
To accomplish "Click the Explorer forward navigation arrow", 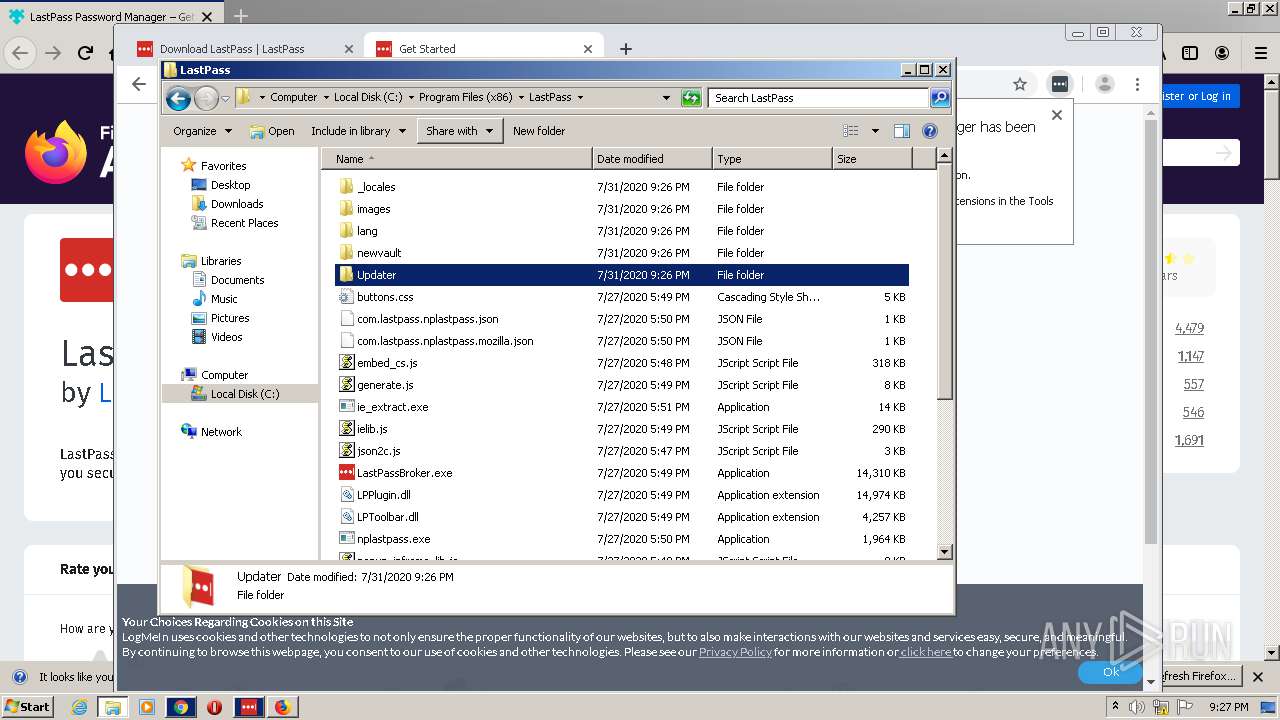I will (206, 98).
